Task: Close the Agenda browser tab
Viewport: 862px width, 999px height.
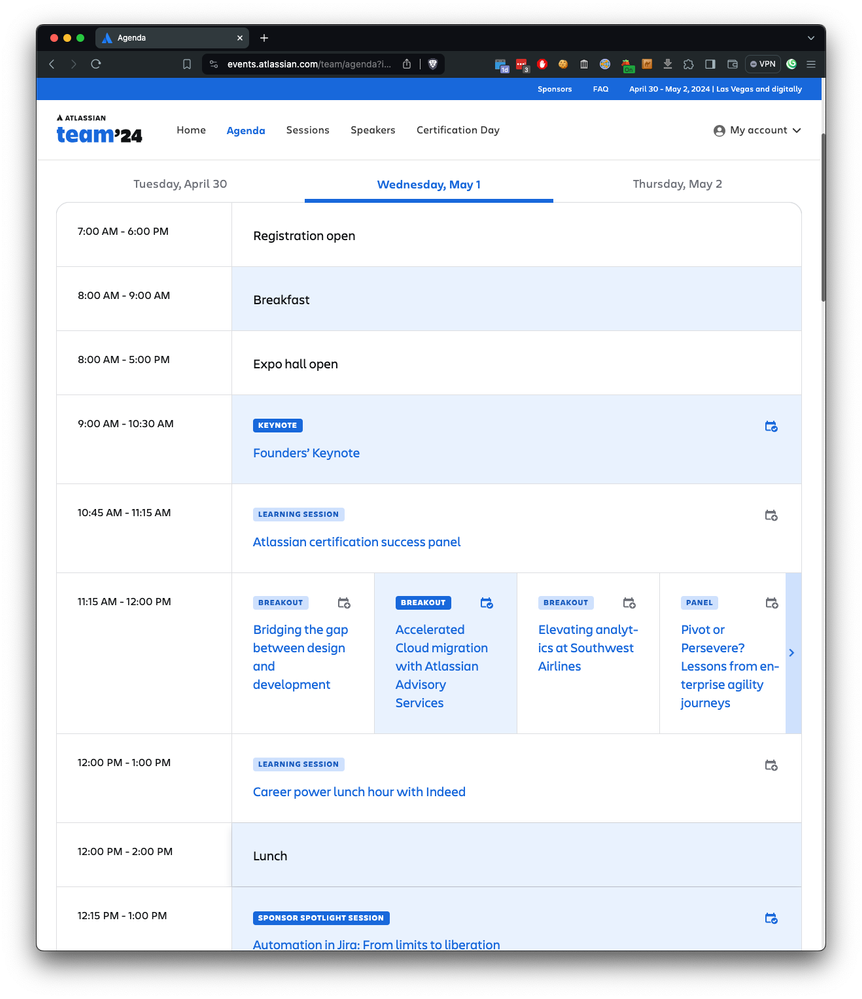Action: point(240,38)
